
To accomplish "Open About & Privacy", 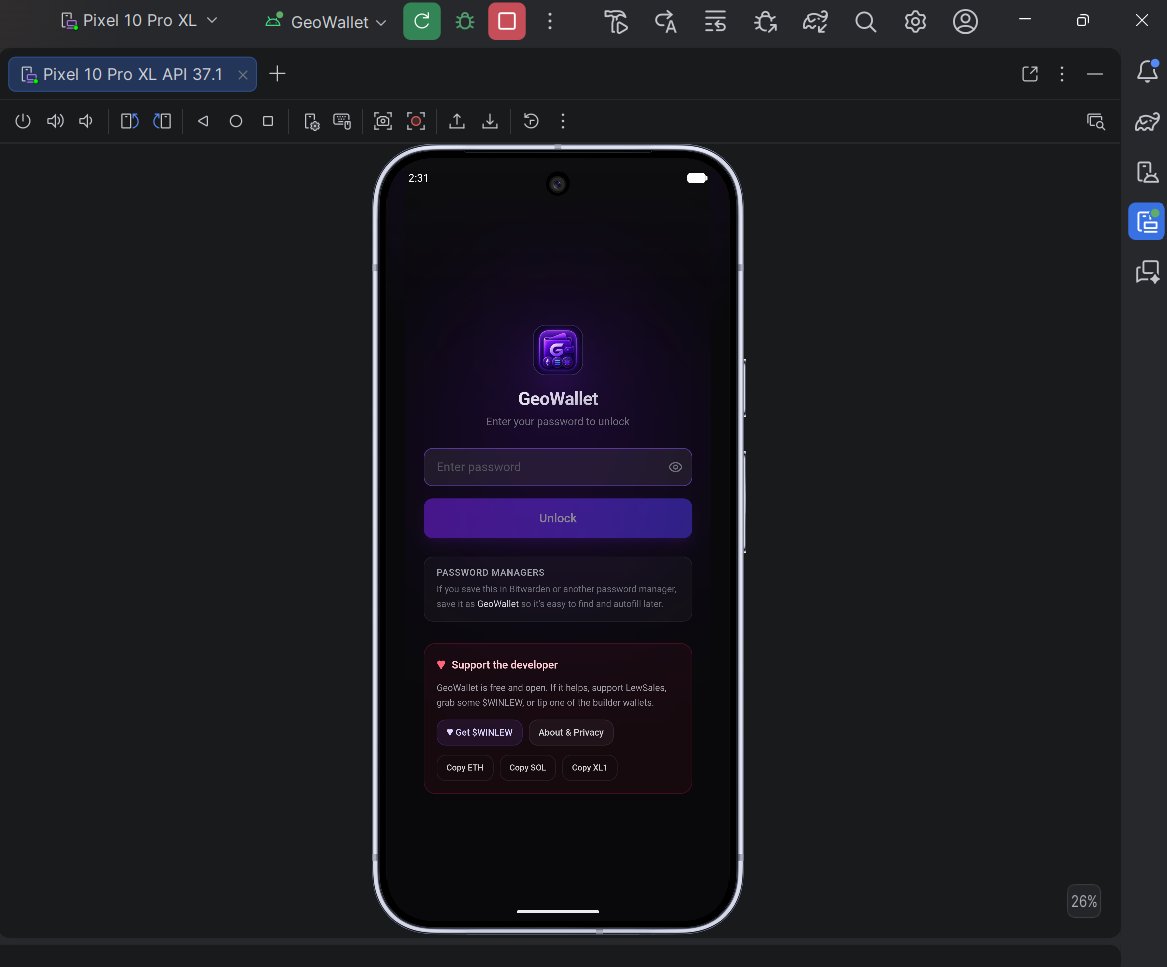I will click(x=571, y=733).
